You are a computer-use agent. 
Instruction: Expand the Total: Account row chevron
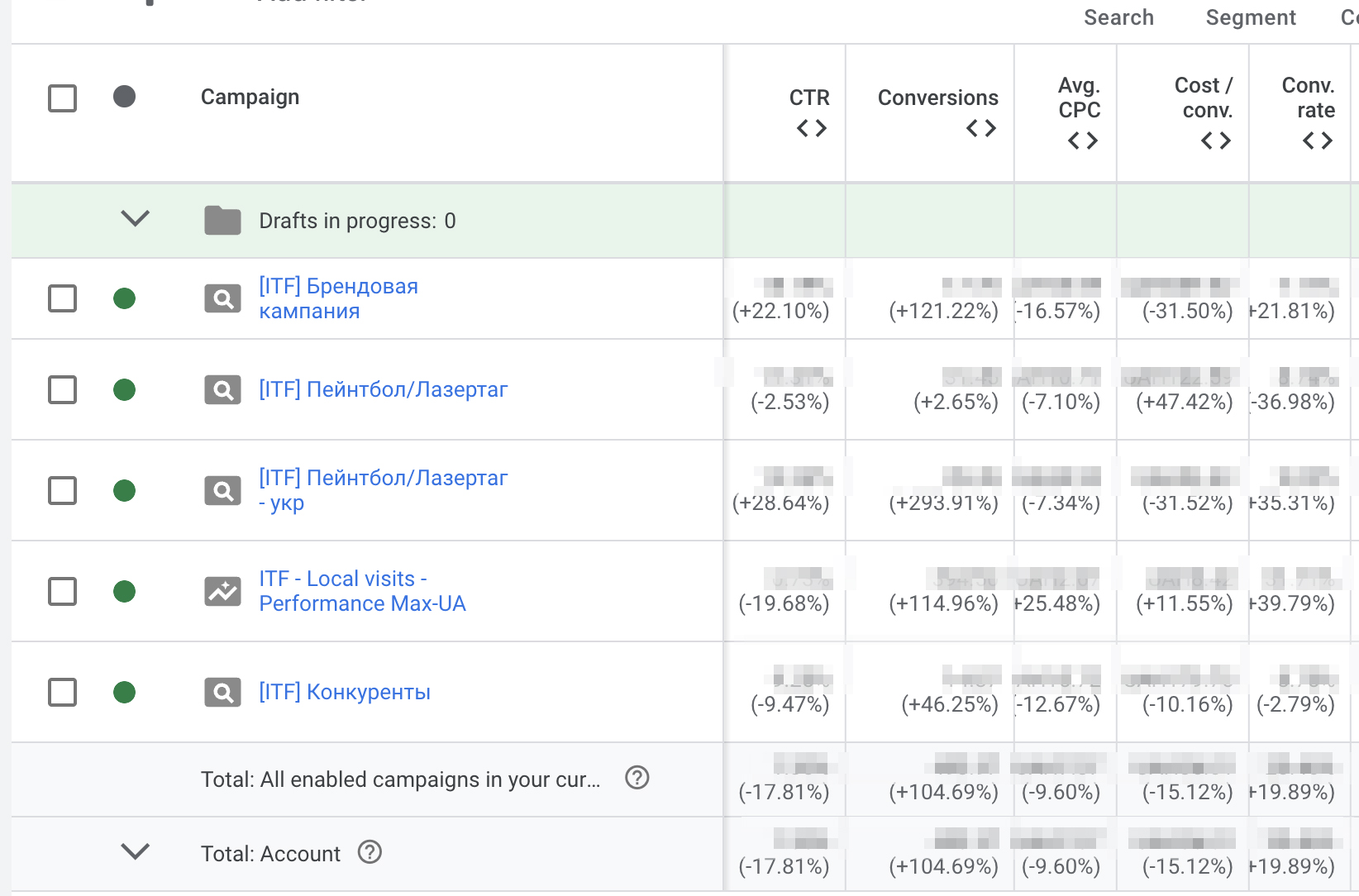click(135, 851)
